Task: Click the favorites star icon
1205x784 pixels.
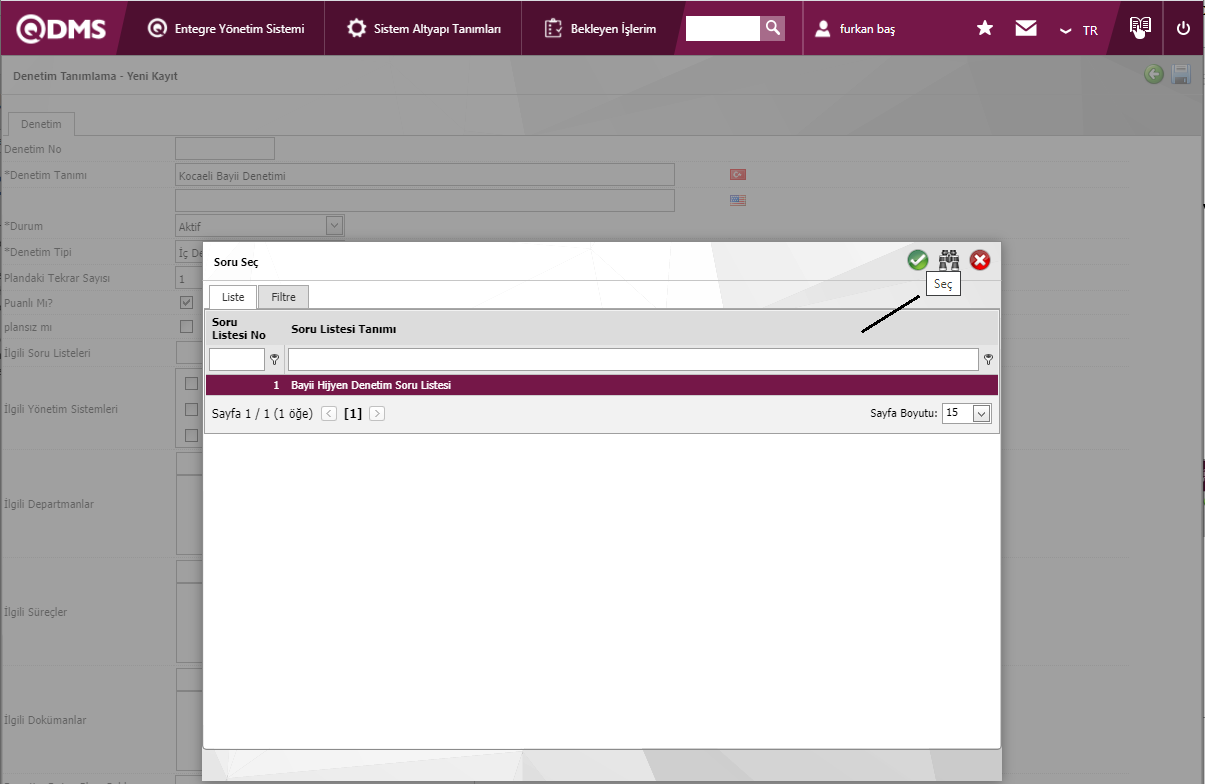Action: pyautogui.click(x=985, y=28)
